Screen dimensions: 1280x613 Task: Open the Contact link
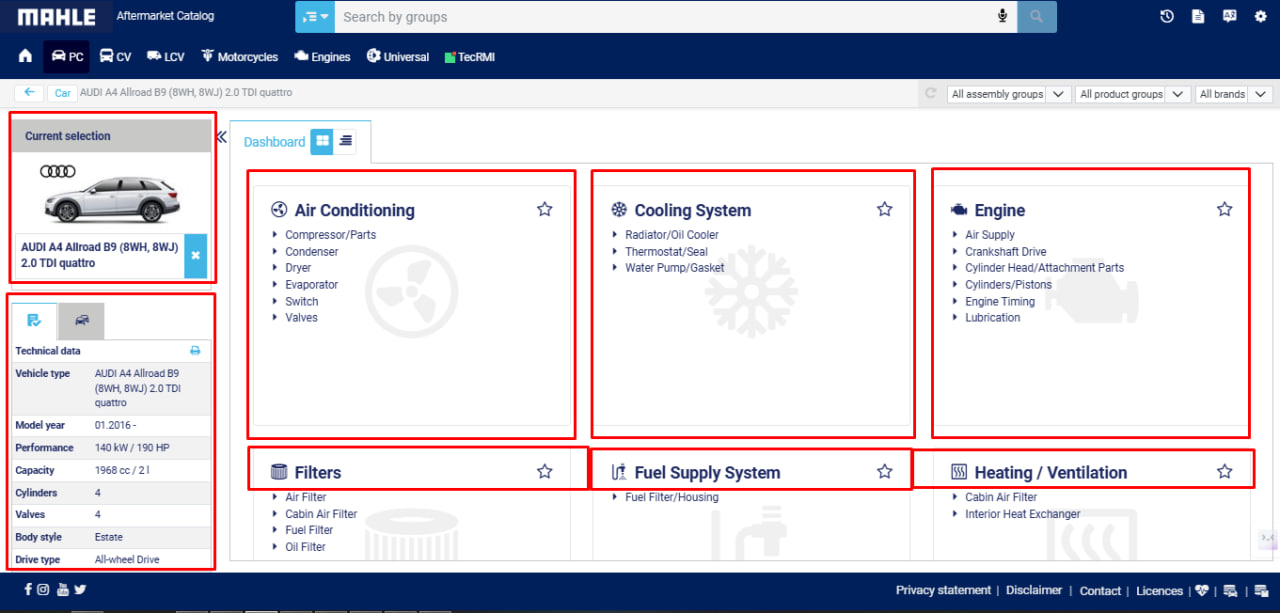point(1100,591)
